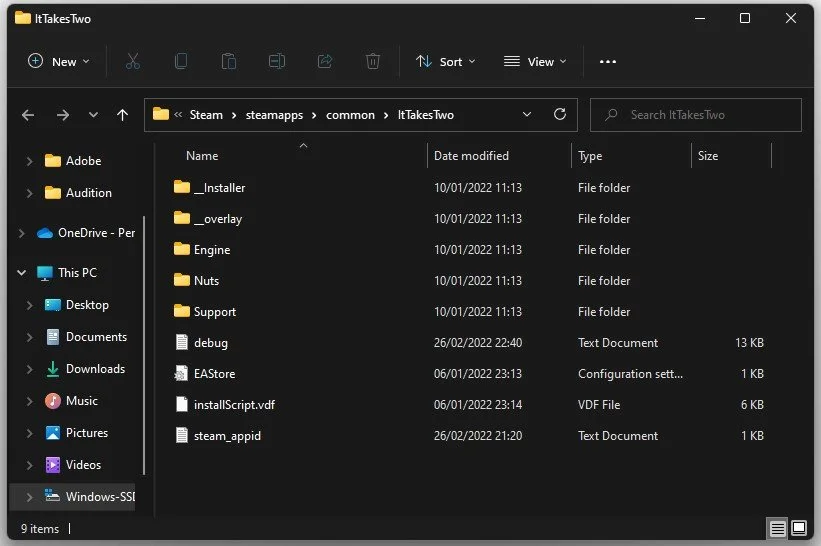
Task: Click the folder icon in address bar
Action: (161, 114)
